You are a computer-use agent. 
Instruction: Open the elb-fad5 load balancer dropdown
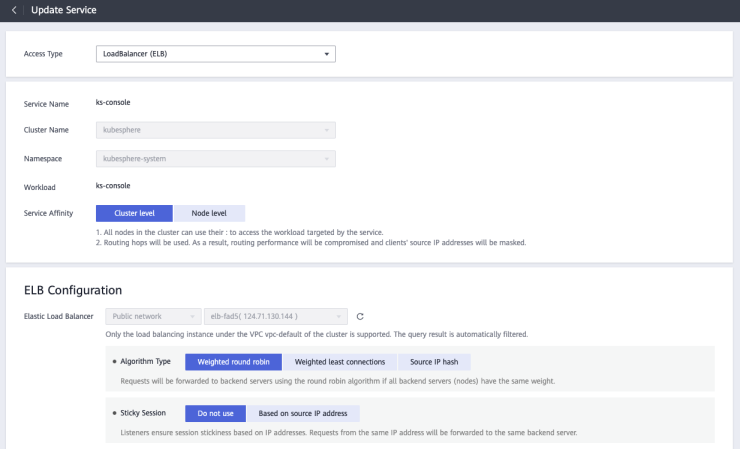click(274, 316)
